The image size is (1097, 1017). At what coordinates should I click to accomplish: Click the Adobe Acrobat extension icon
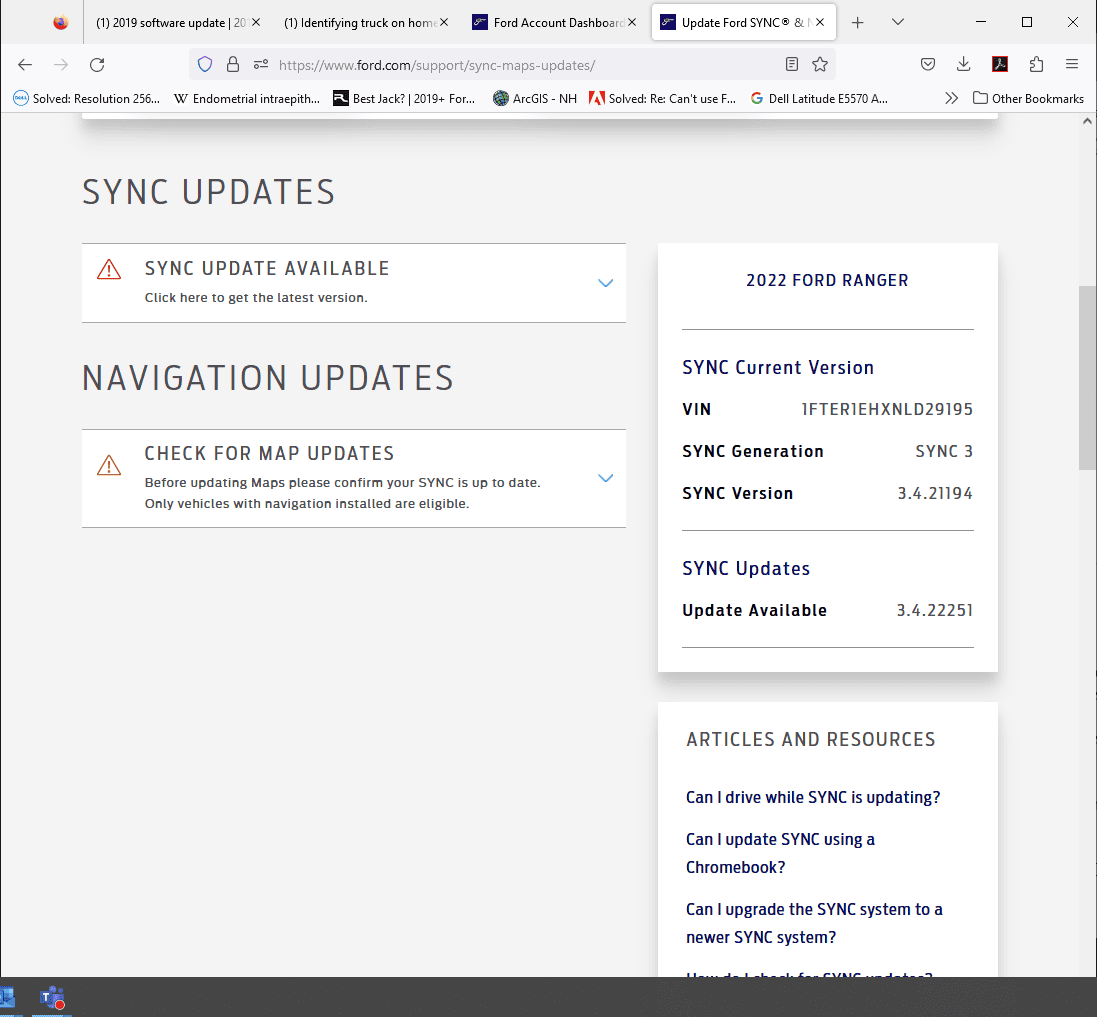[1000, 65]
